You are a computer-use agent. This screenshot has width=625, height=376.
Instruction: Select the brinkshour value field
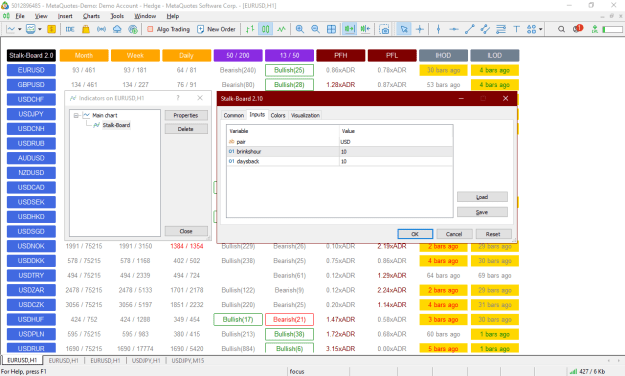396,152
